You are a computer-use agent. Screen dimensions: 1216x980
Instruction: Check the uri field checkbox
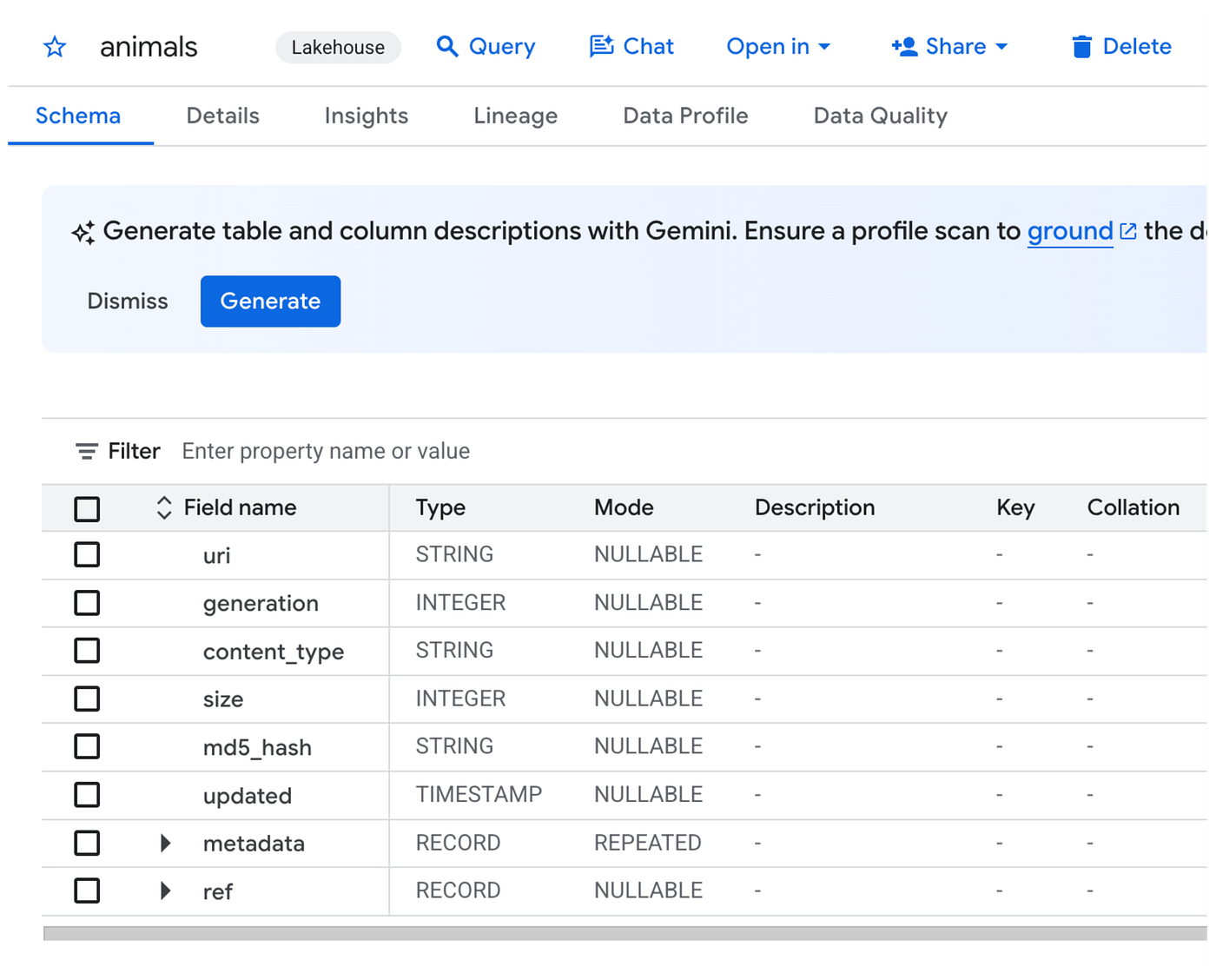tap(87, 554)
